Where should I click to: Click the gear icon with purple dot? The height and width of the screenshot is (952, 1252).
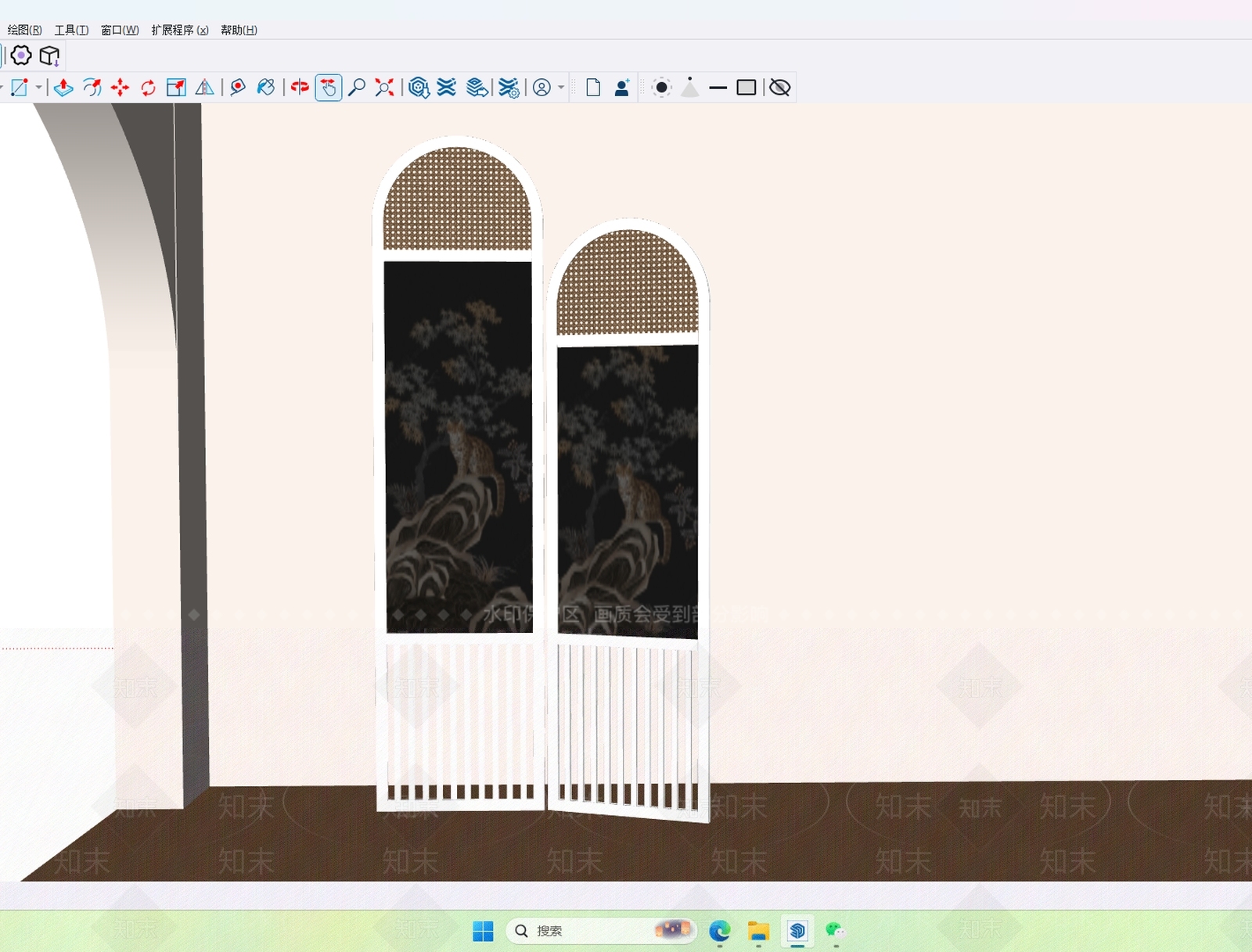tap(21, 56)
